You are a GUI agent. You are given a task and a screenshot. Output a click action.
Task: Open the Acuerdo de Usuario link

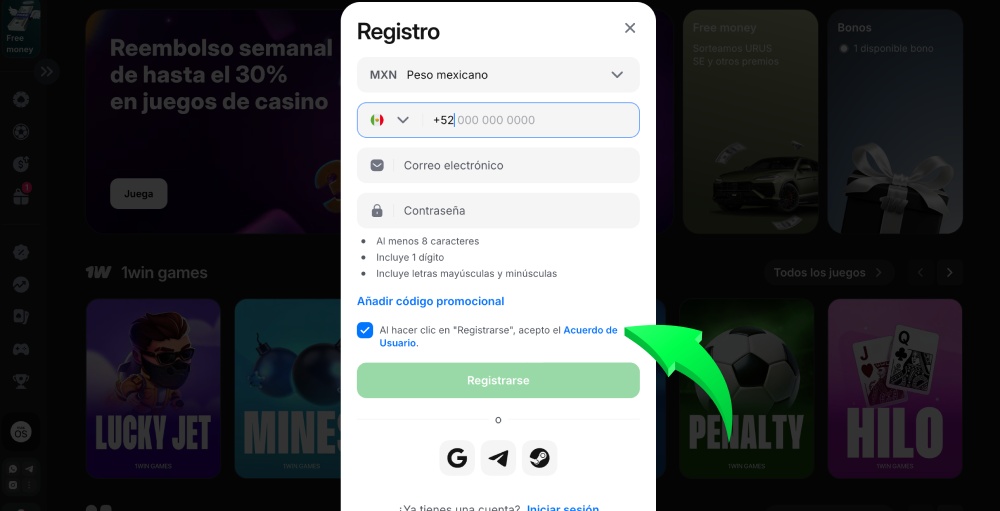498,336
